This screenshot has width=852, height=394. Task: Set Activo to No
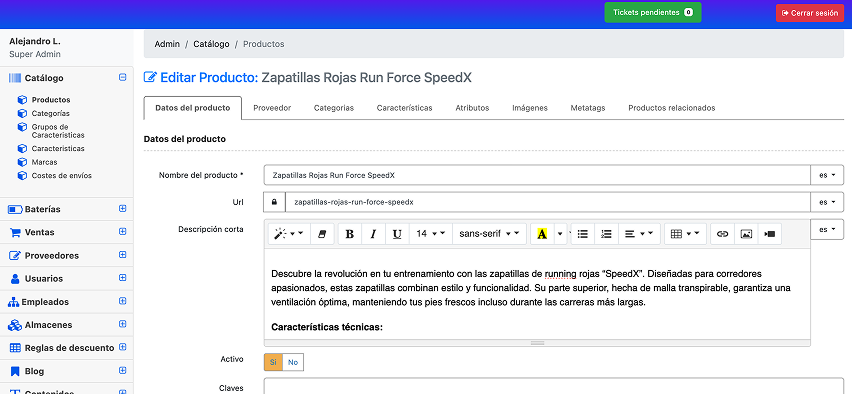click(x=293, y=362)
